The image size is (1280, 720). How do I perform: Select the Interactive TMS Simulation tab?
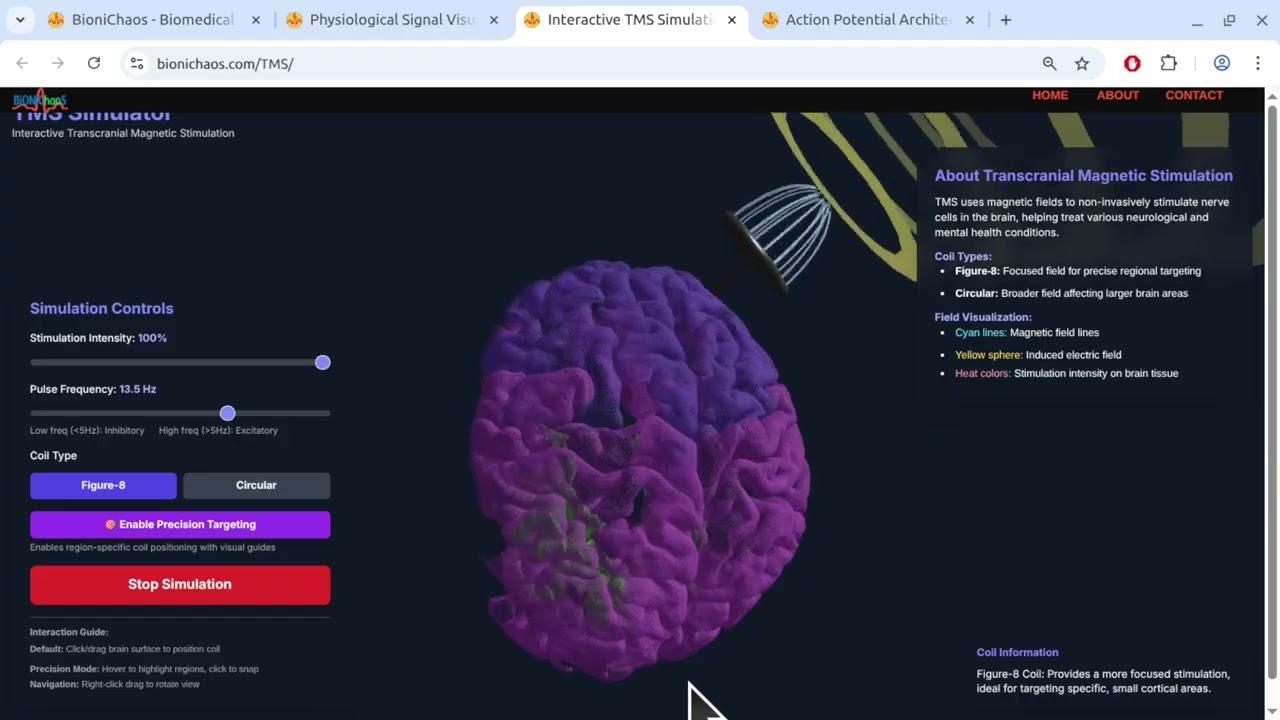pyautogui.click(x=631, y=20)
